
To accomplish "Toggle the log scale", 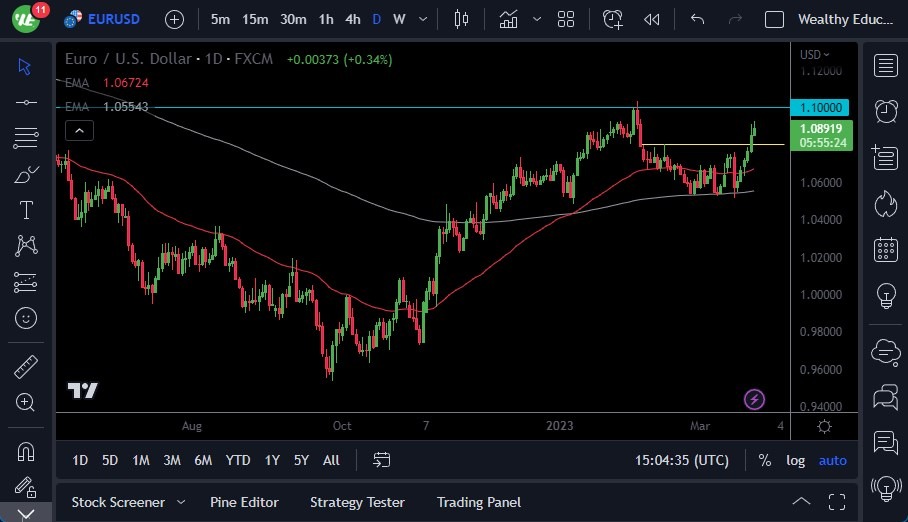I will (795, 460).
